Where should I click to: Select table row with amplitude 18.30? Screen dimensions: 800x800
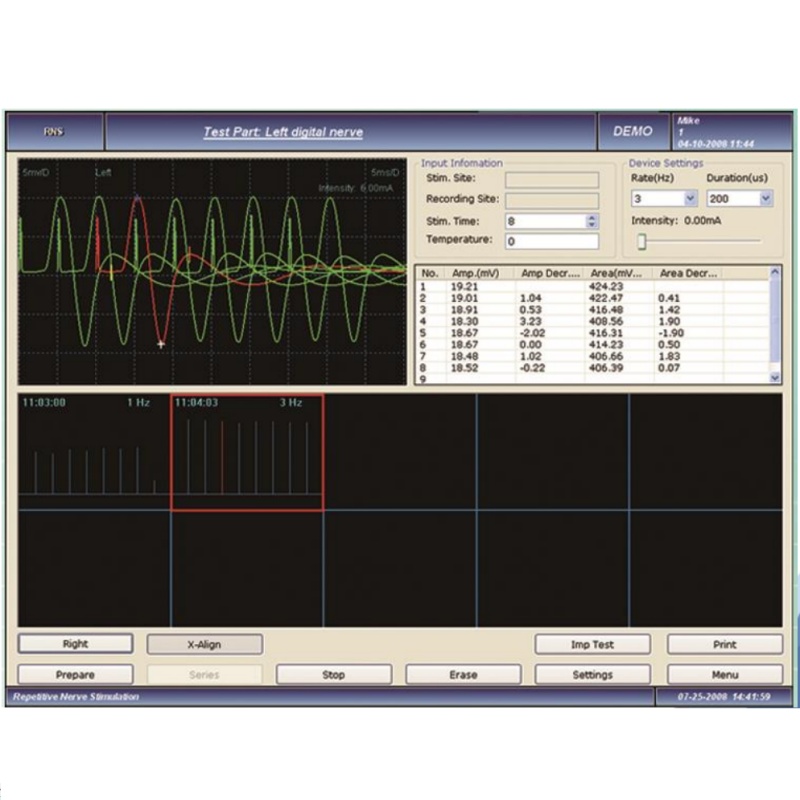592,321
